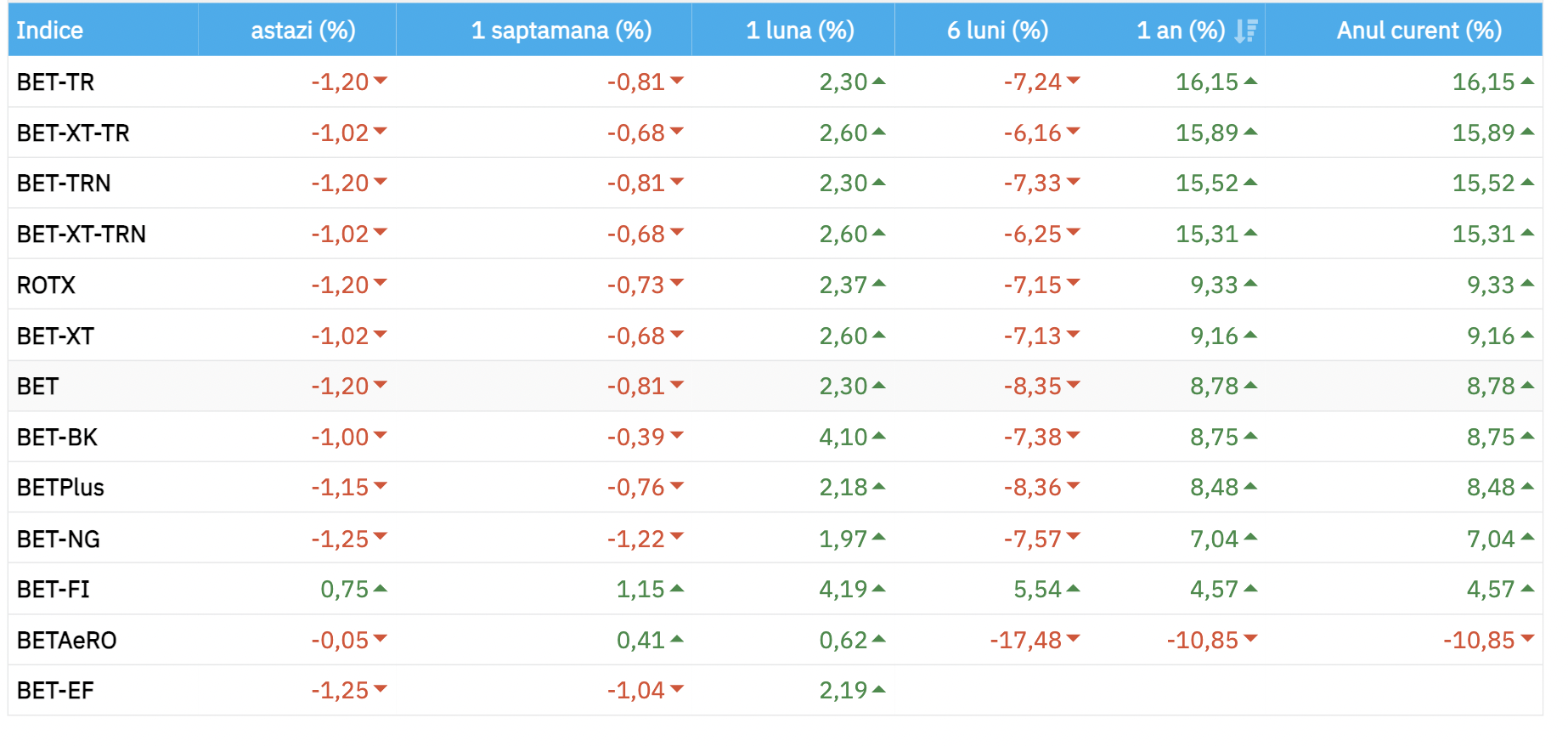Image resolution: width=1568 pixels, height=746 pixels.
Task: Open the BETPlus index entry
Action: (60, 488)
